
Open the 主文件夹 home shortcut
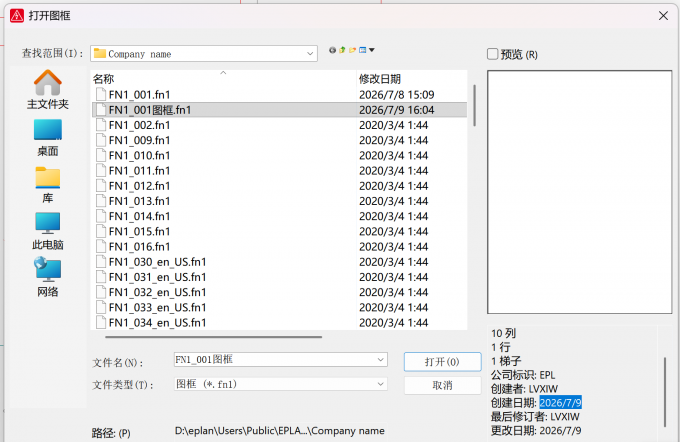click(x=48, y=90)
